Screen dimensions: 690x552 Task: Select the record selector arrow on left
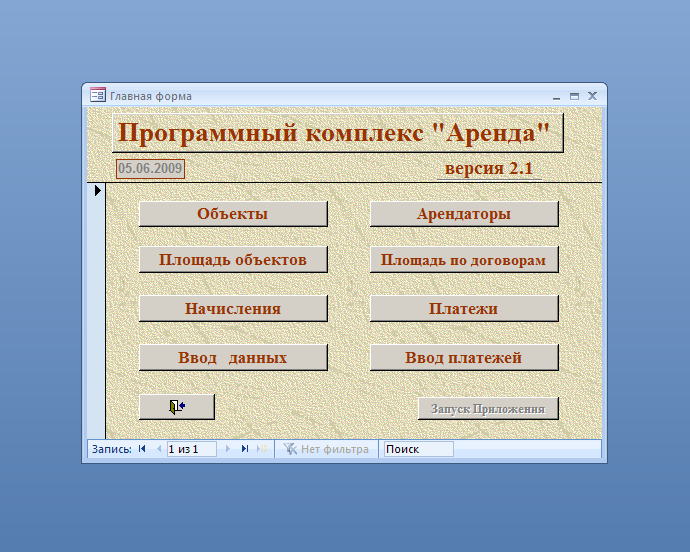click(x=98, y=189)
